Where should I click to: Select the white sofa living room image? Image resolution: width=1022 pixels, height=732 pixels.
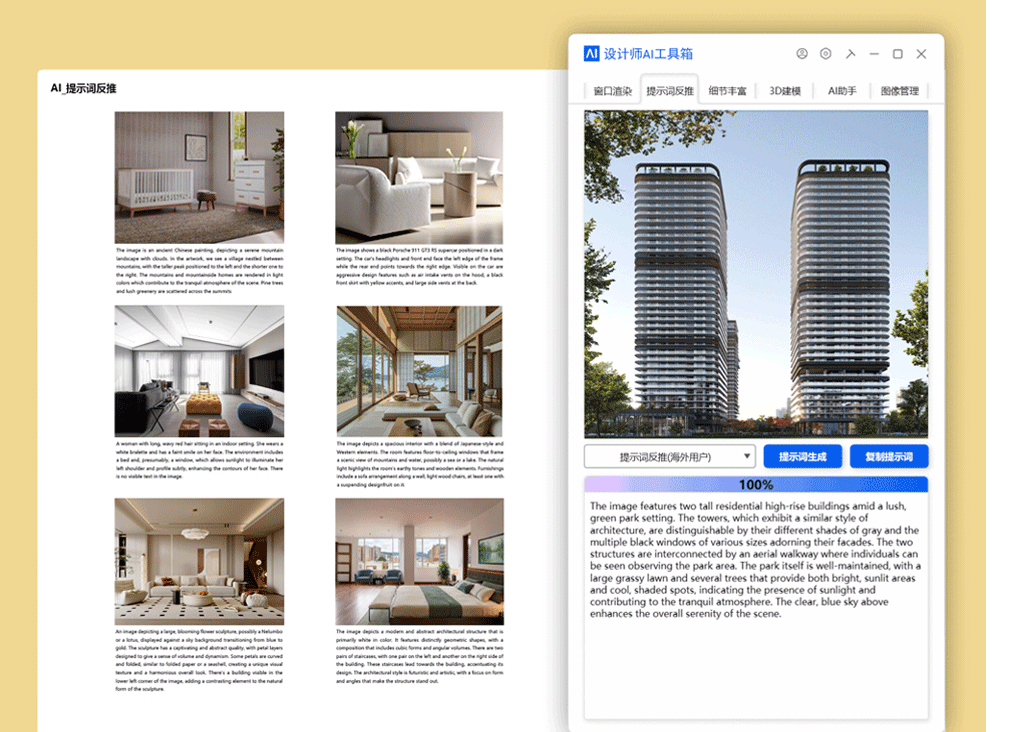[419, 177]
